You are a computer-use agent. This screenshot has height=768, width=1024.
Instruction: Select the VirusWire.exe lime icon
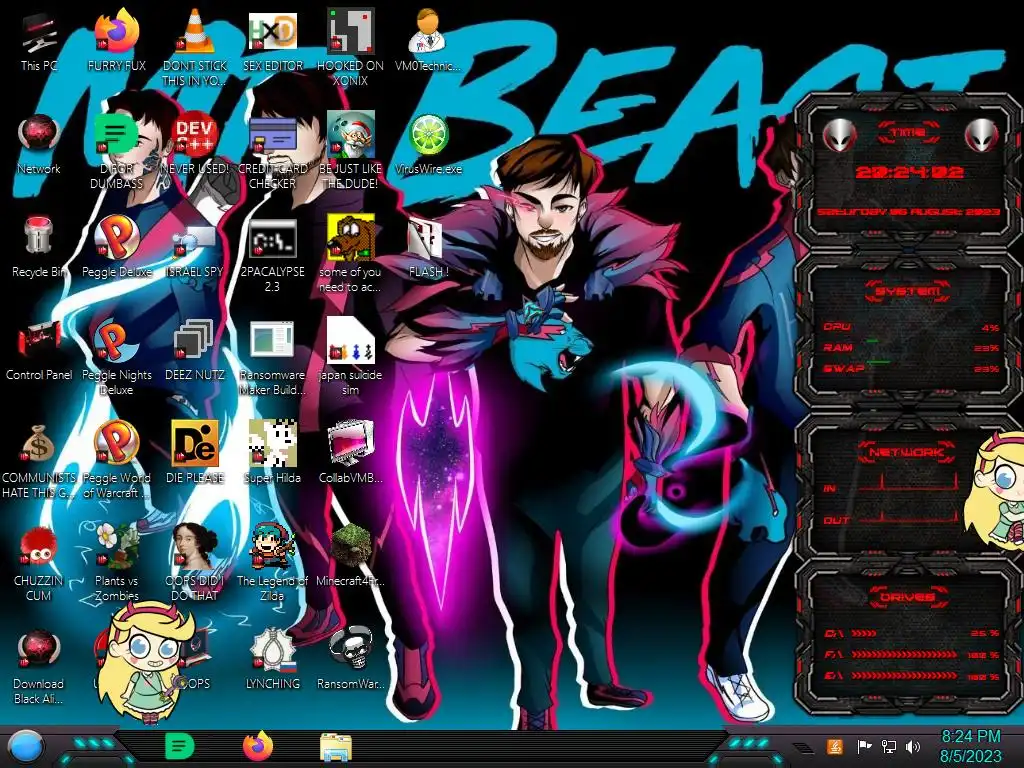tap(428, 144)
